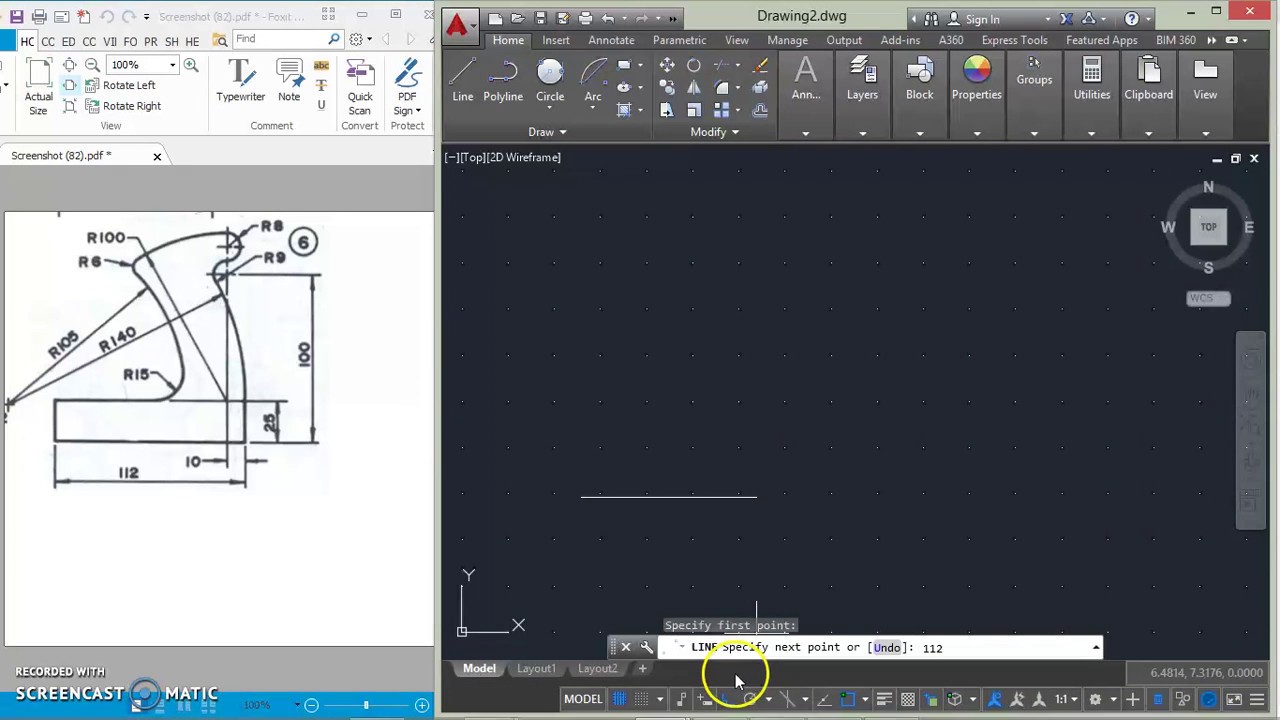This screenshot has width=1280, height=720.
Task: Click the Open file icon in AutoCAD toolbar
Action: point(518,18)
